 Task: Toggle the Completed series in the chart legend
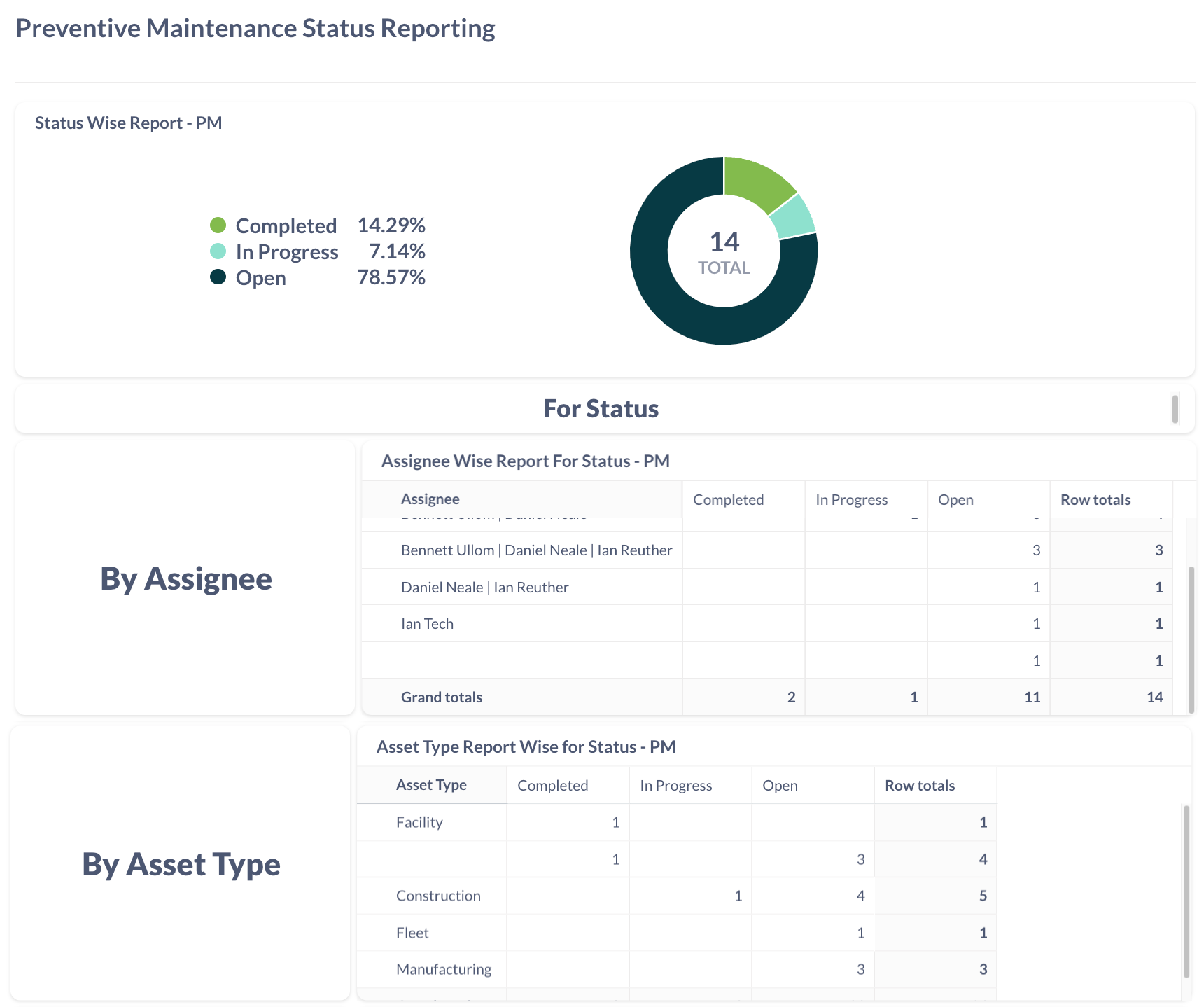286,226
